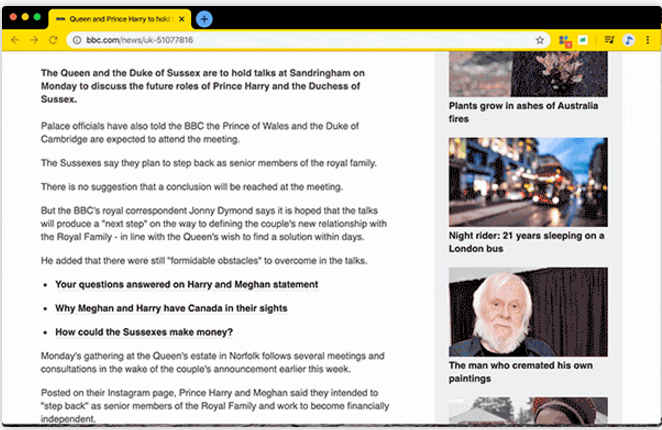
Task: Open the media playlist control icon
Action: [609, 40]
